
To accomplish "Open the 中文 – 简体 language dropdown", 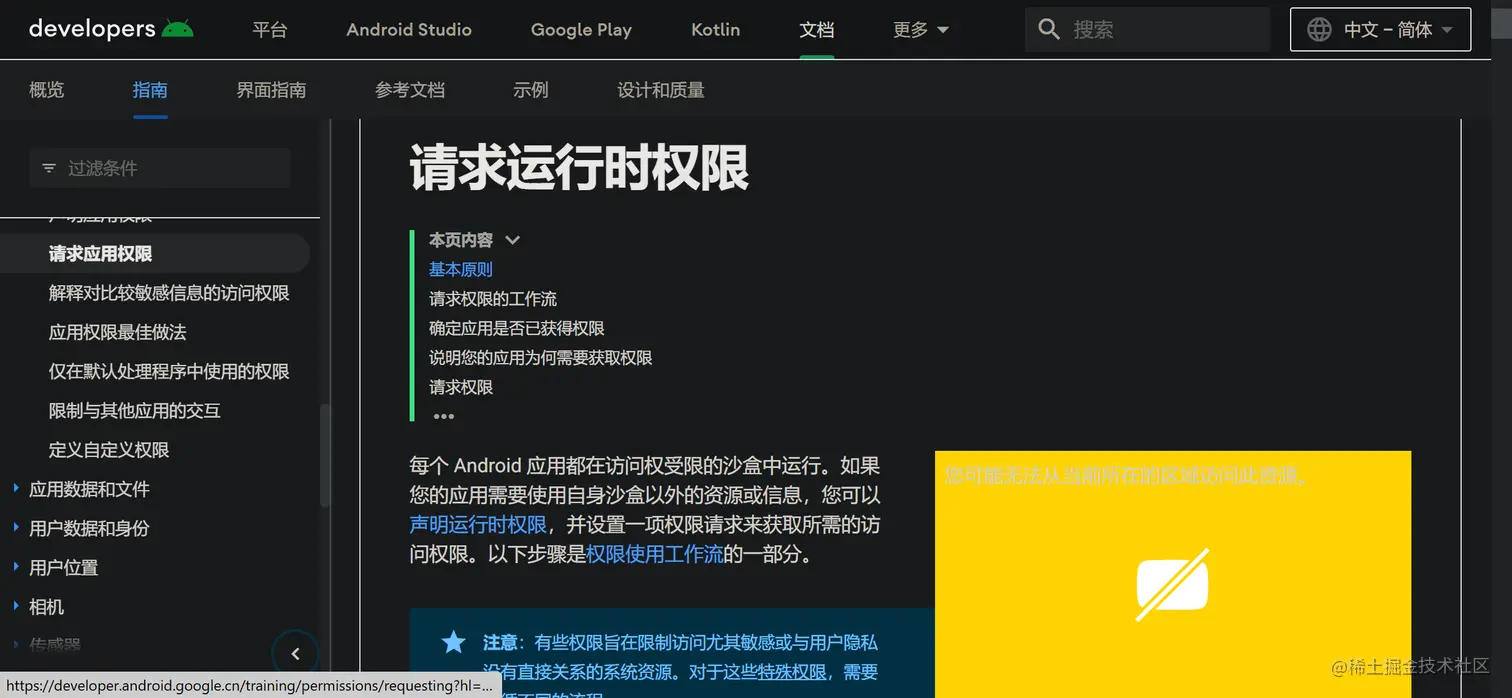I will click(x=1381, y=30).
